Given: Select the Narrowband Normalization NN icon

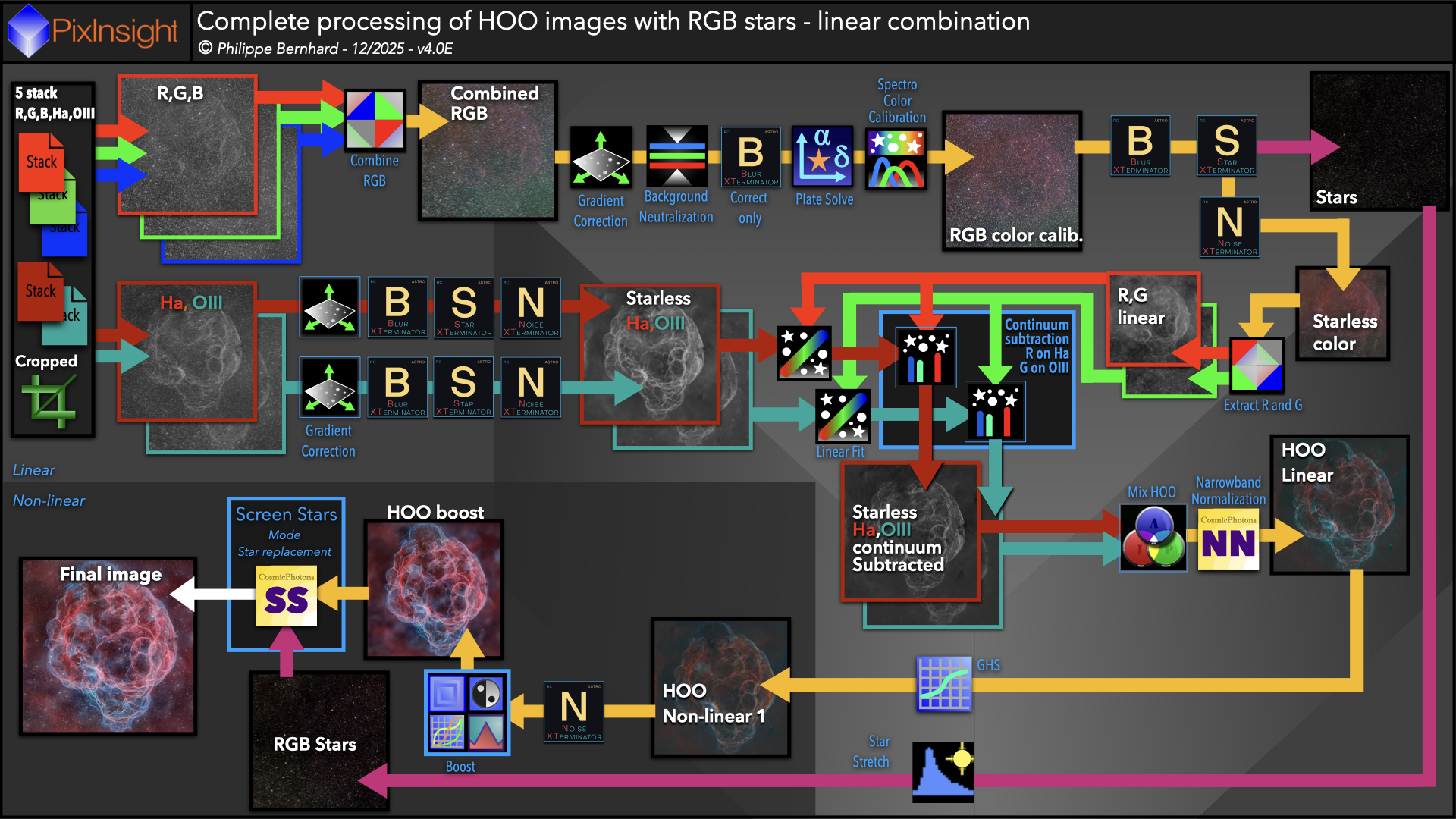Looking at the screenshot, I should (1228, 541).
